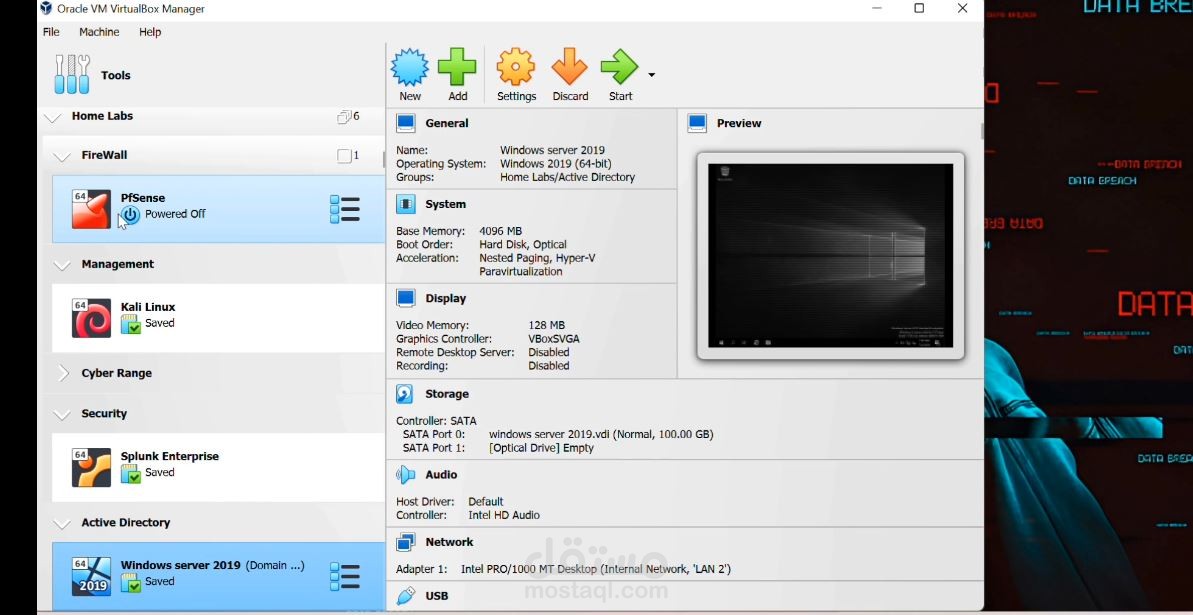Viewport: 1193px width, 615px height.
Task: Click the FireWall group counter checkbox
Action: click(344, 156)
